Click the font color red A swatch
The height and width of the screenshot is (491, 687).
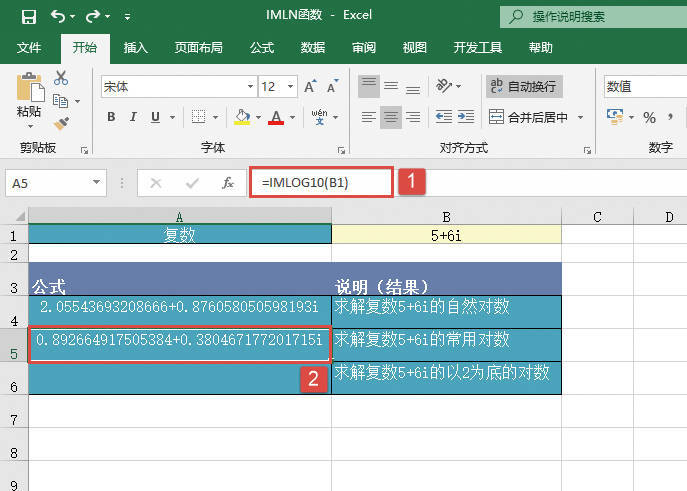coord(276,117)
